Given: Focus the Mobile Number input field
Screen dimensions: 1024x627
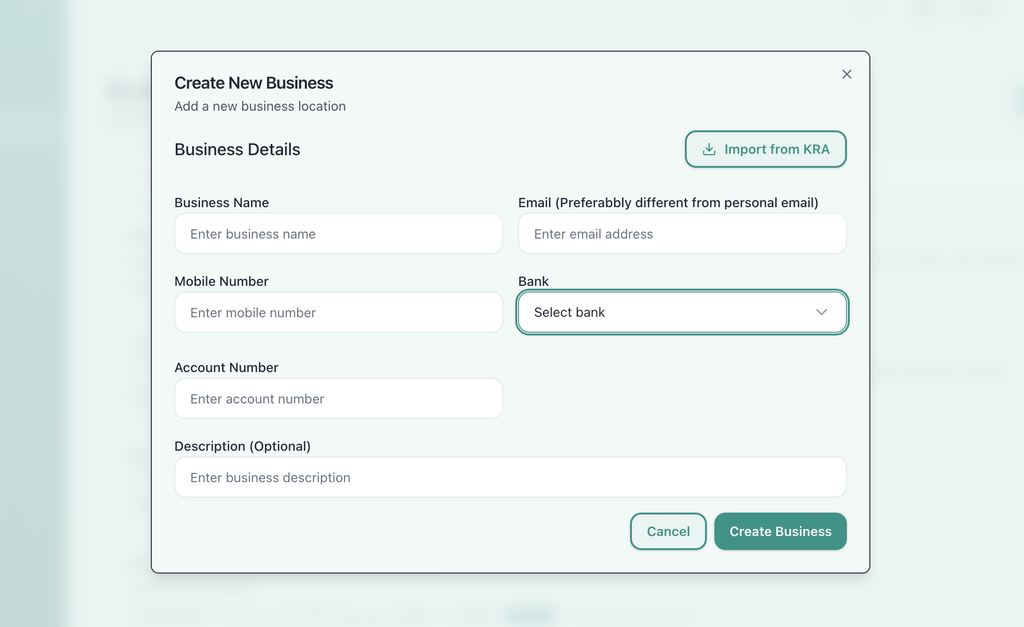Looking at the screenshot, I should [x=338, y=312].
